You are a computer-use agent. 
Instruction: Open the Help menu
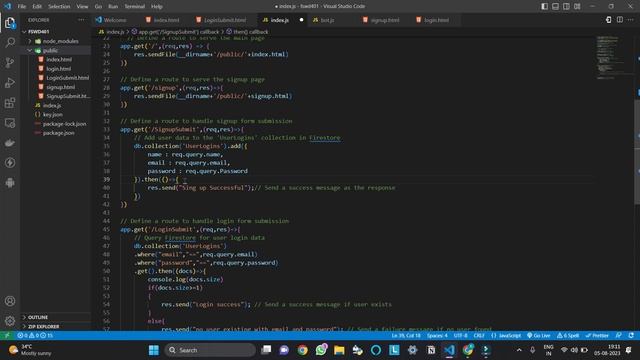pos(157,7)
